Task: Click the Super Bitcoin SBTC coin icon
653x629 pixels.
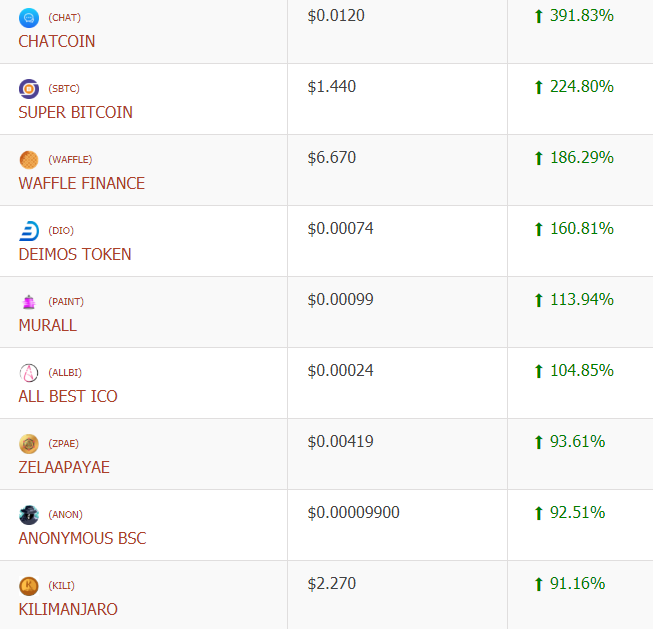Action: tap(29, 89)
